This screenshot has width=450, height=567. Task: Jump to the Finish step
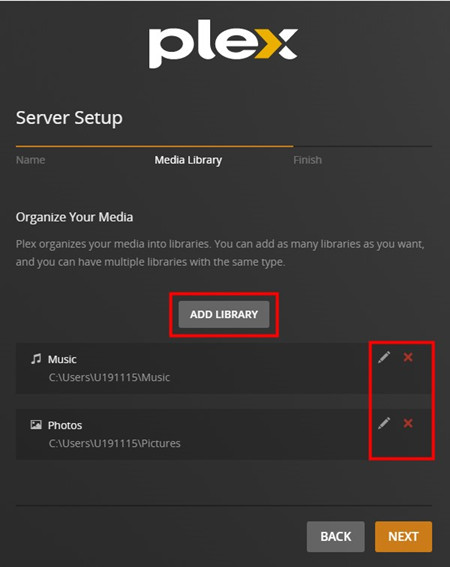(x=307, y=160)
